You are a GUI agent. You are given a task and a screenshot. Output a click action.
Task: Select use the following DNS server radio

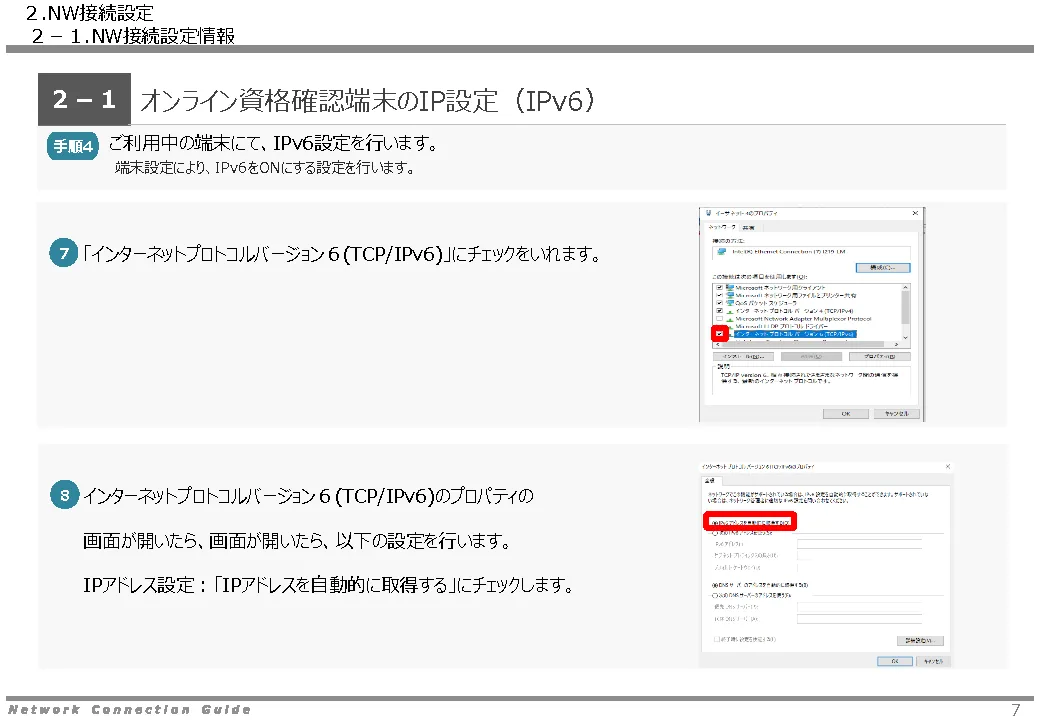pos(713,594)
